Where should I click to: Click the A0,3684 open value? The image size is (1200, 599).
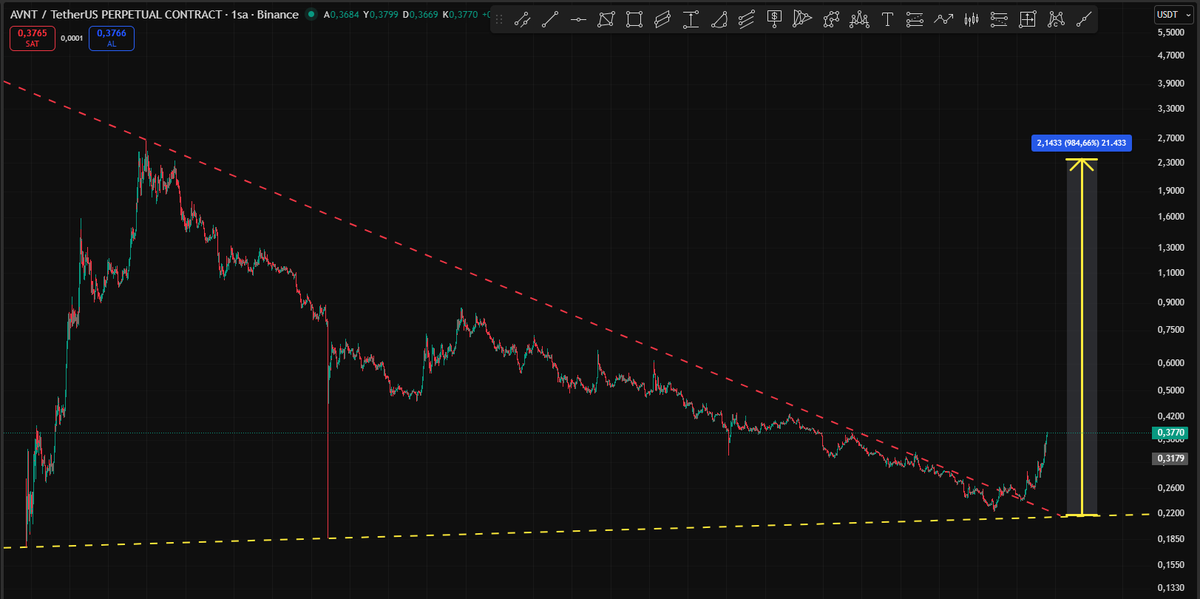point(342,14)
